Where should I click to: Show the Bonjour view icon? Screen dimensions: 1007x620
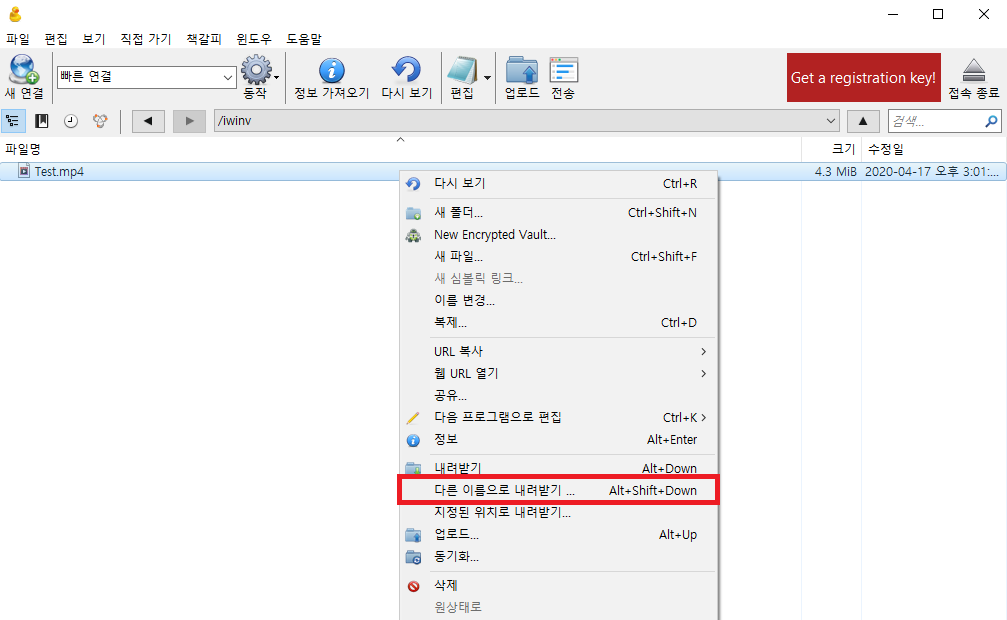100,121
